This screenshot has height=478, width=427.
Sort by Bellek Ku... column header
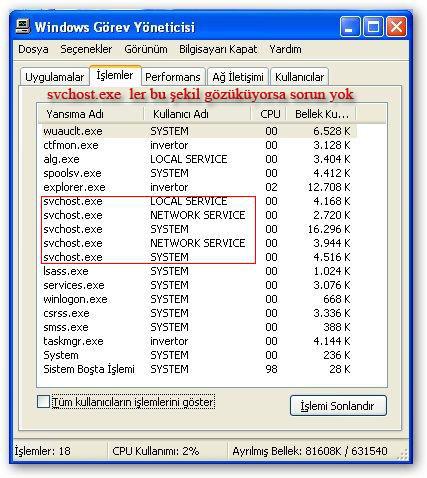coord(321,114)
